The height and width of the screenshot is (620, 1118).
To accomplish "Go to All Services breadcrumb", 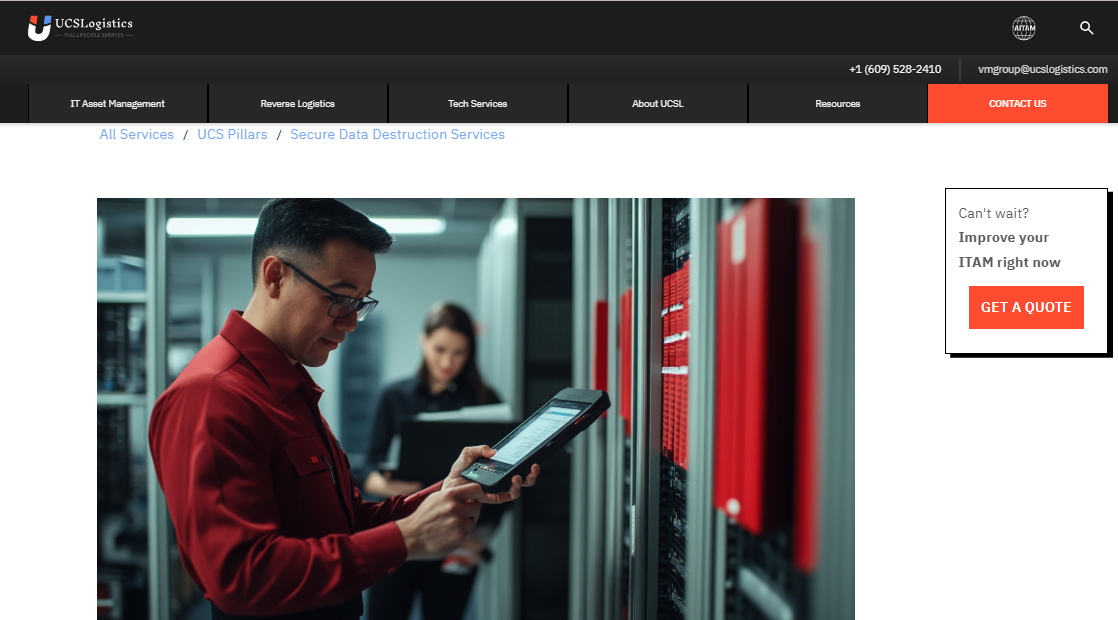I will click(137, 135).
